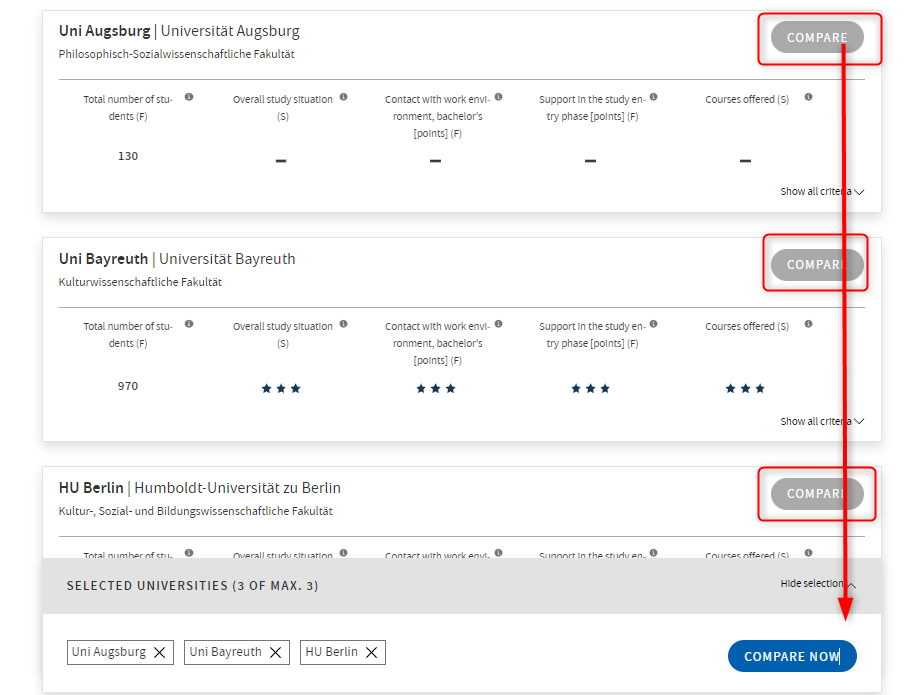Collapse panel via Hide selection
The image size is (921, 695).
818,584
